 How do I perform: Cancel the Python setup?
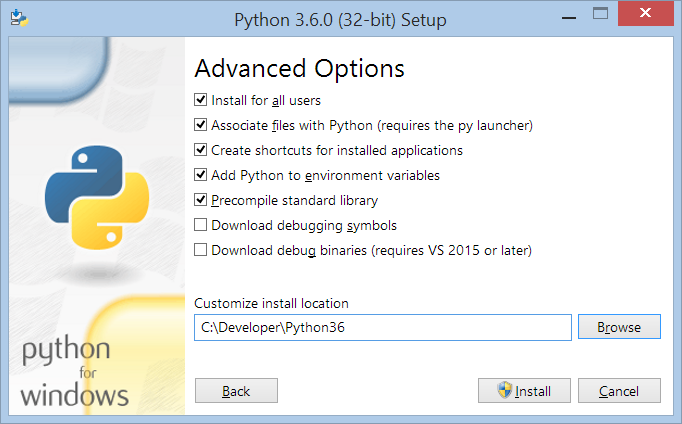(619, 391)
